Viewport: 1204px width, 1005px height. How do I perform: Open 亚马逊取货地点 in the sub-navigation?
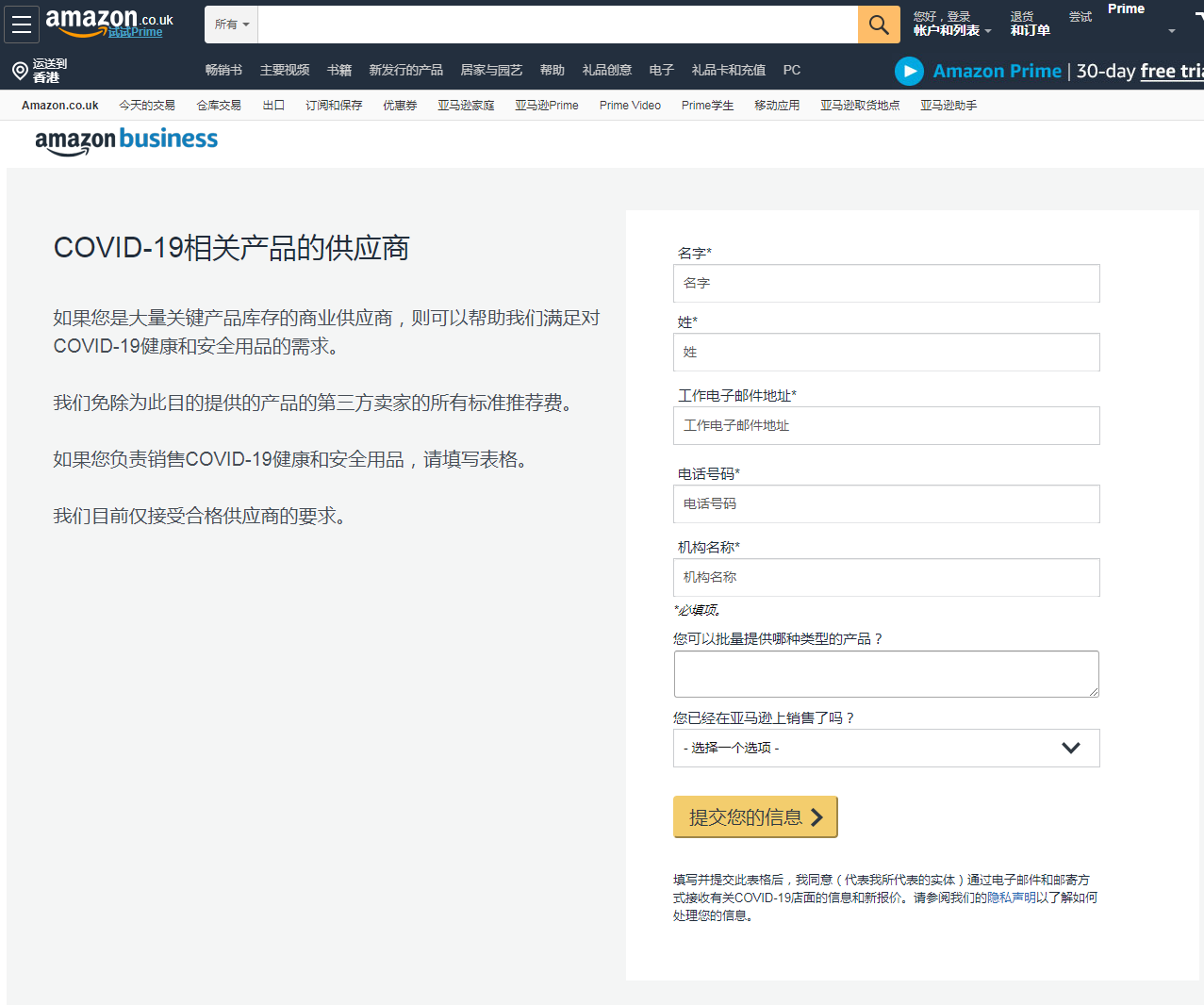click(860, 106)
